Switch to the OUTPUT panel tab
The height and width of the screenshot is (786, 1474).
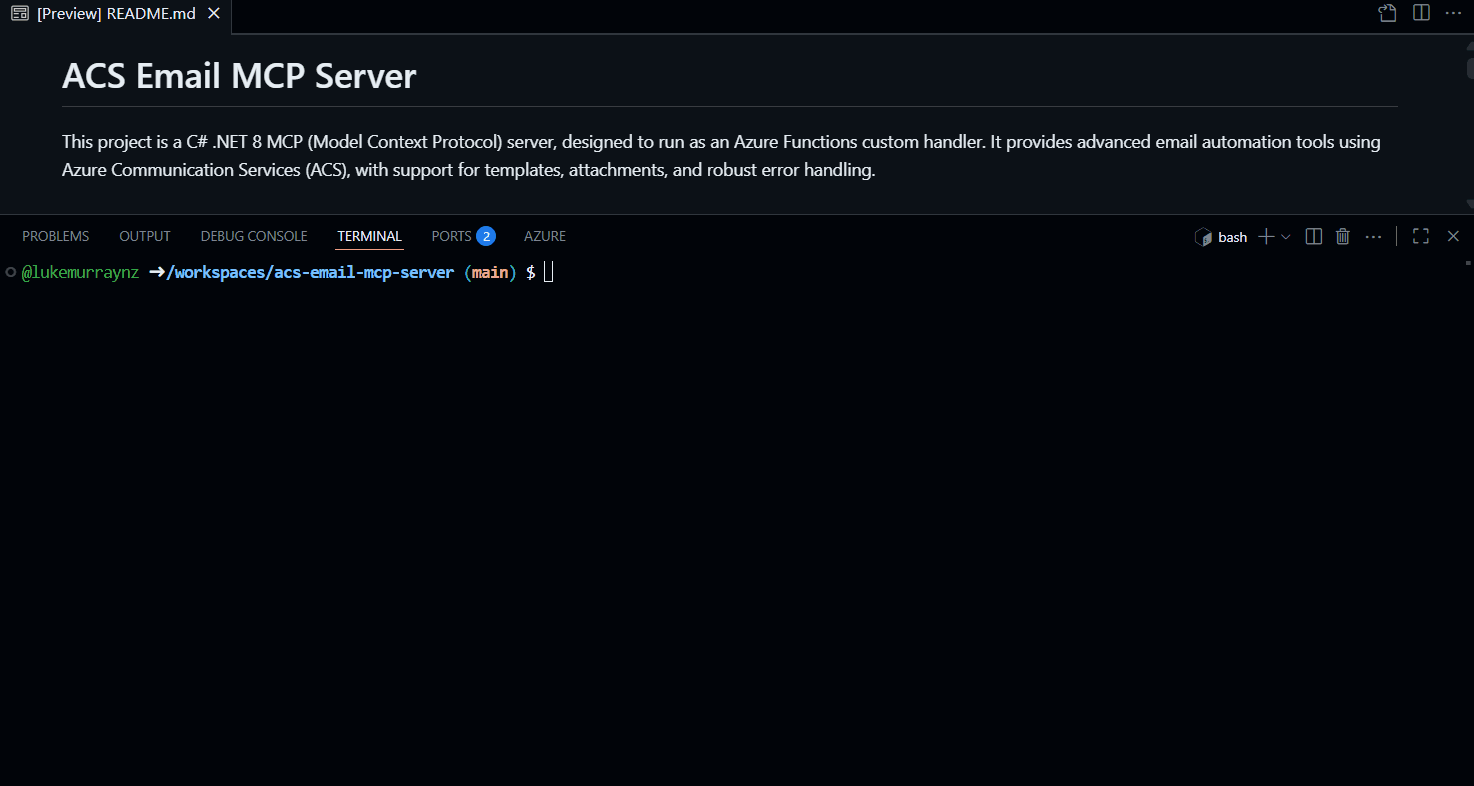(x=145, y=236)
